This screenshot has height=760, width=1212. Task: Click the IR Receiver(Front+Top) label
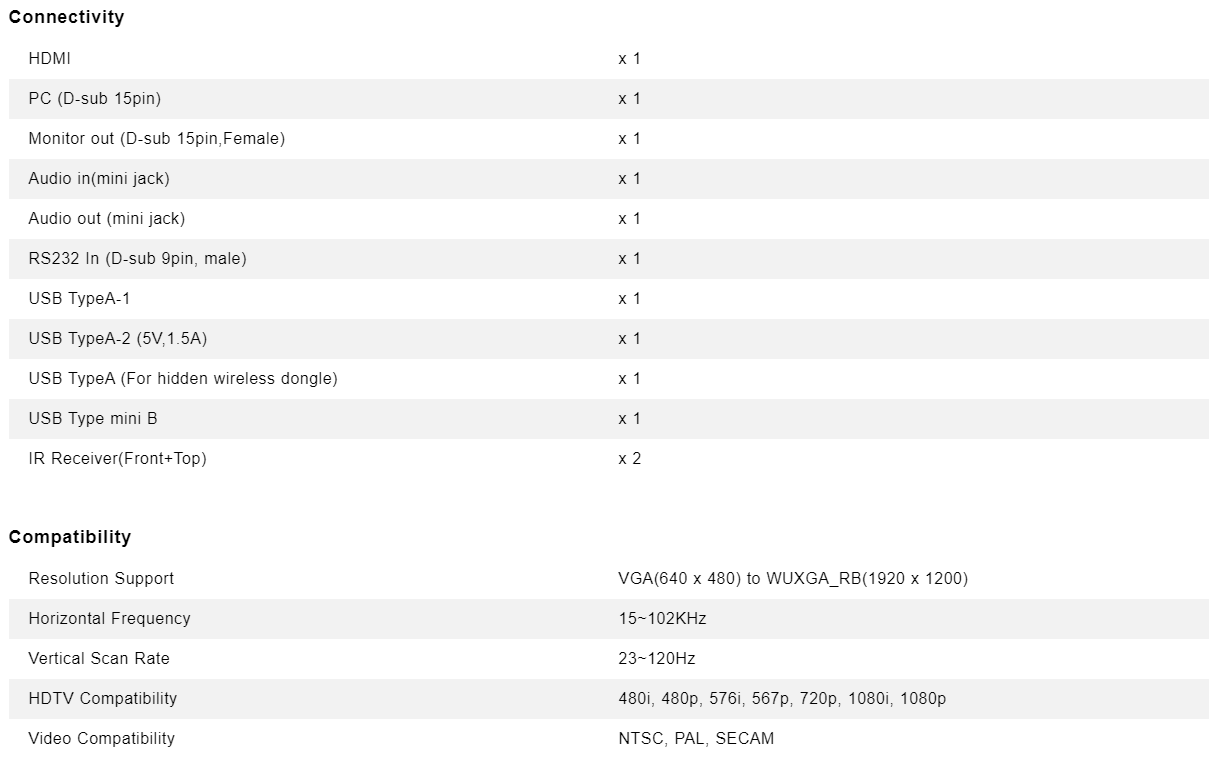(x=118, y=459)
